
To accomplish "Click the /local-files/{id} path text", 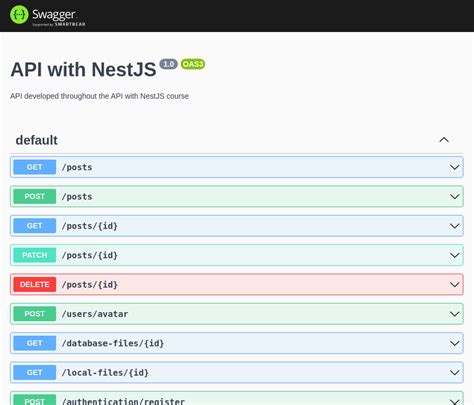I will tap(105, 373).
